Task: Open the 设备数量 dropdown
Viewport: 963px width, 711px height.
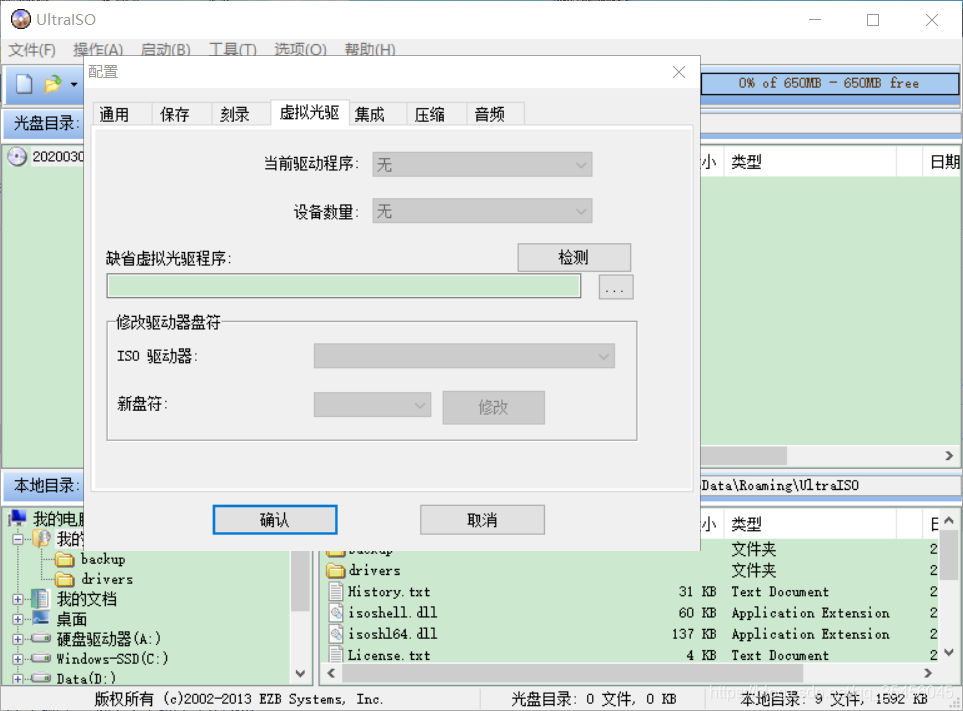Action: click(482, 211)
